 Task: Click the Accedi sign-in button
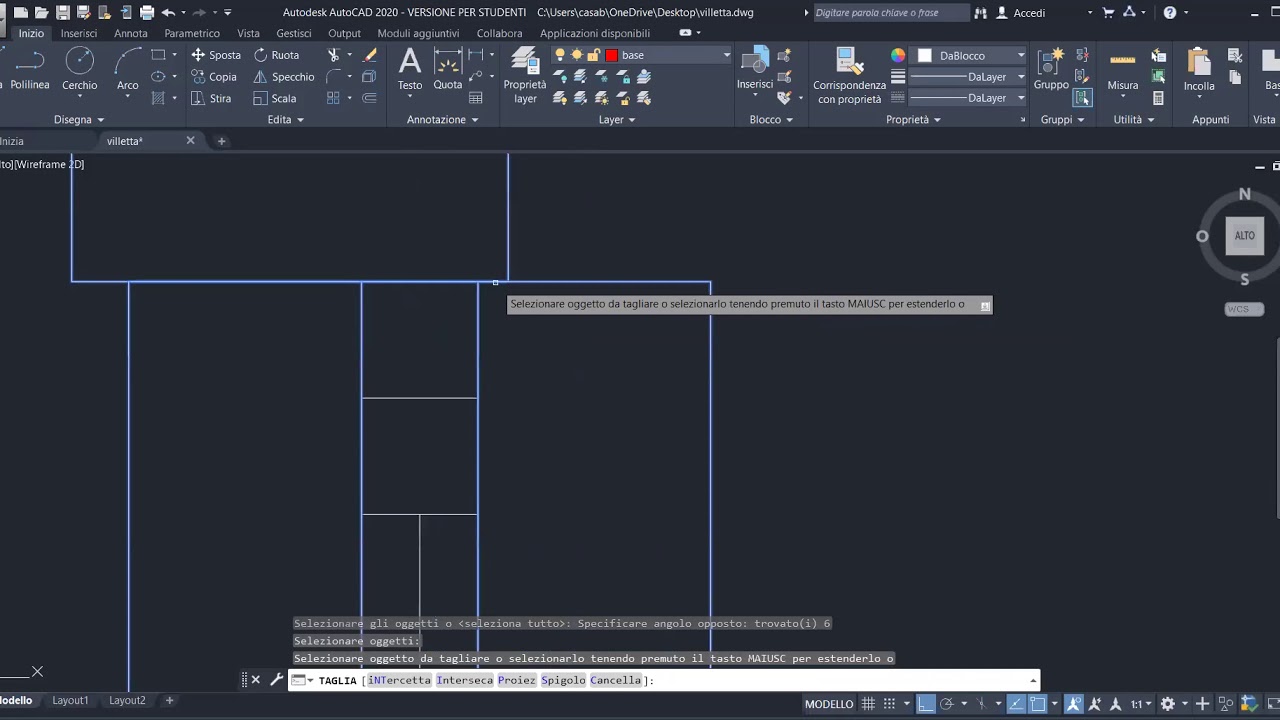[1021, 13]
